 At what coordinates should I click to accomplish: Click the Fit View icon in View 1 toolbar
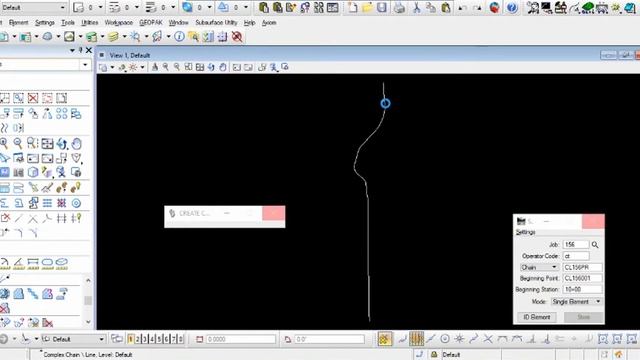tap(200, 67)
